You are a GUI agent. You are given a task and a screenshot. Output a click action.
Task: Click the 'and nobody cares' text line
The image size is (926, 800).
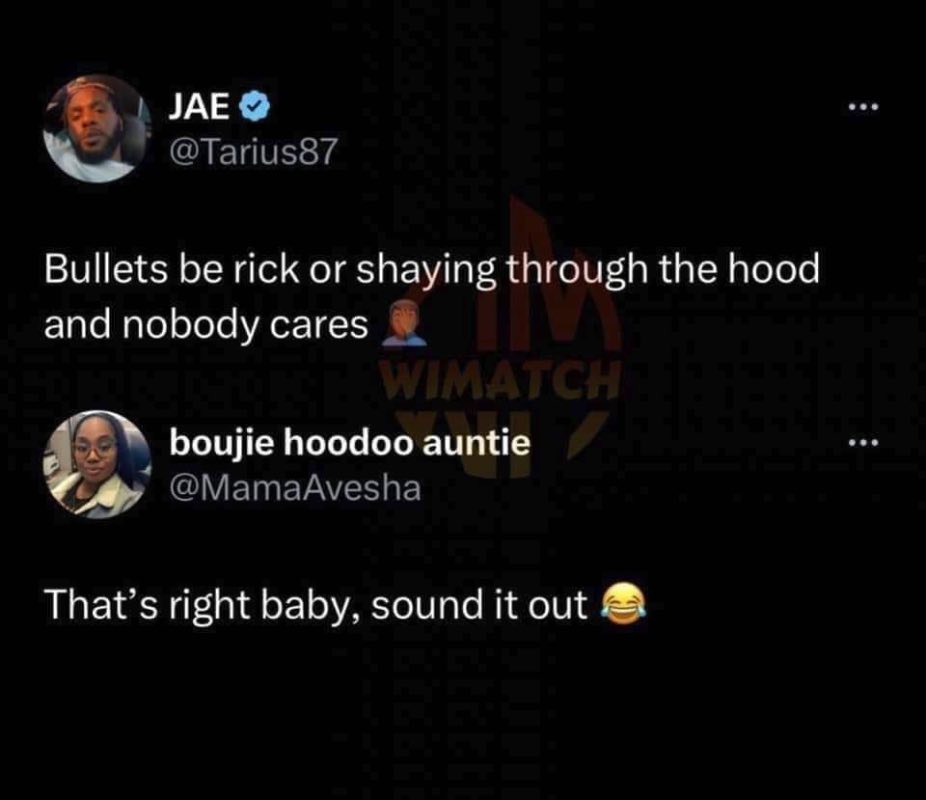(206, 325)
